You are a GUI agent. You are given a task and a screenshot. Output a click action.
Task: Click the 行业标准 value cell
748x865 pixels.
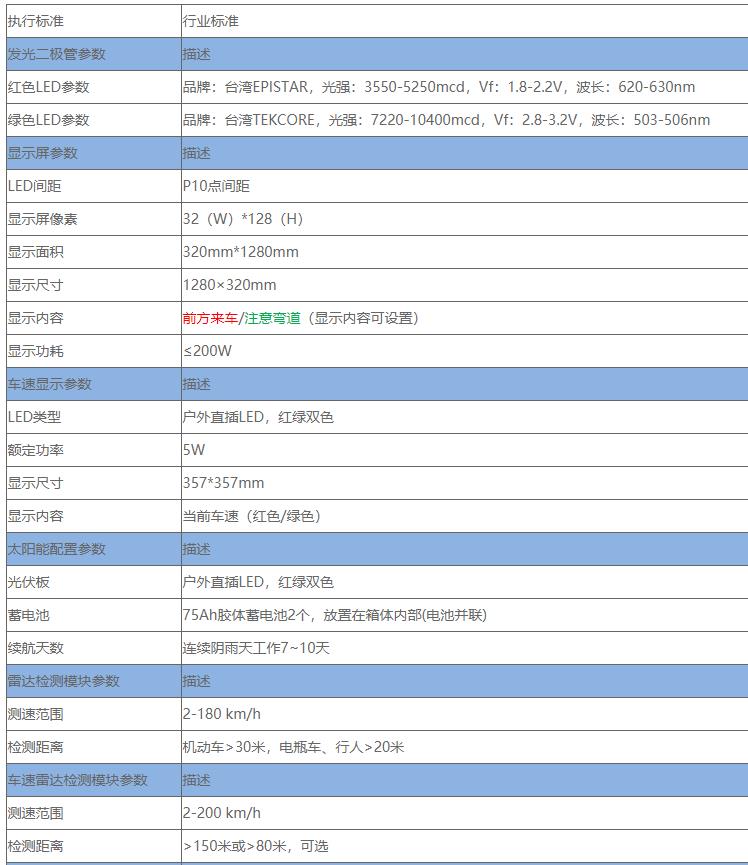tap(211, 21)
